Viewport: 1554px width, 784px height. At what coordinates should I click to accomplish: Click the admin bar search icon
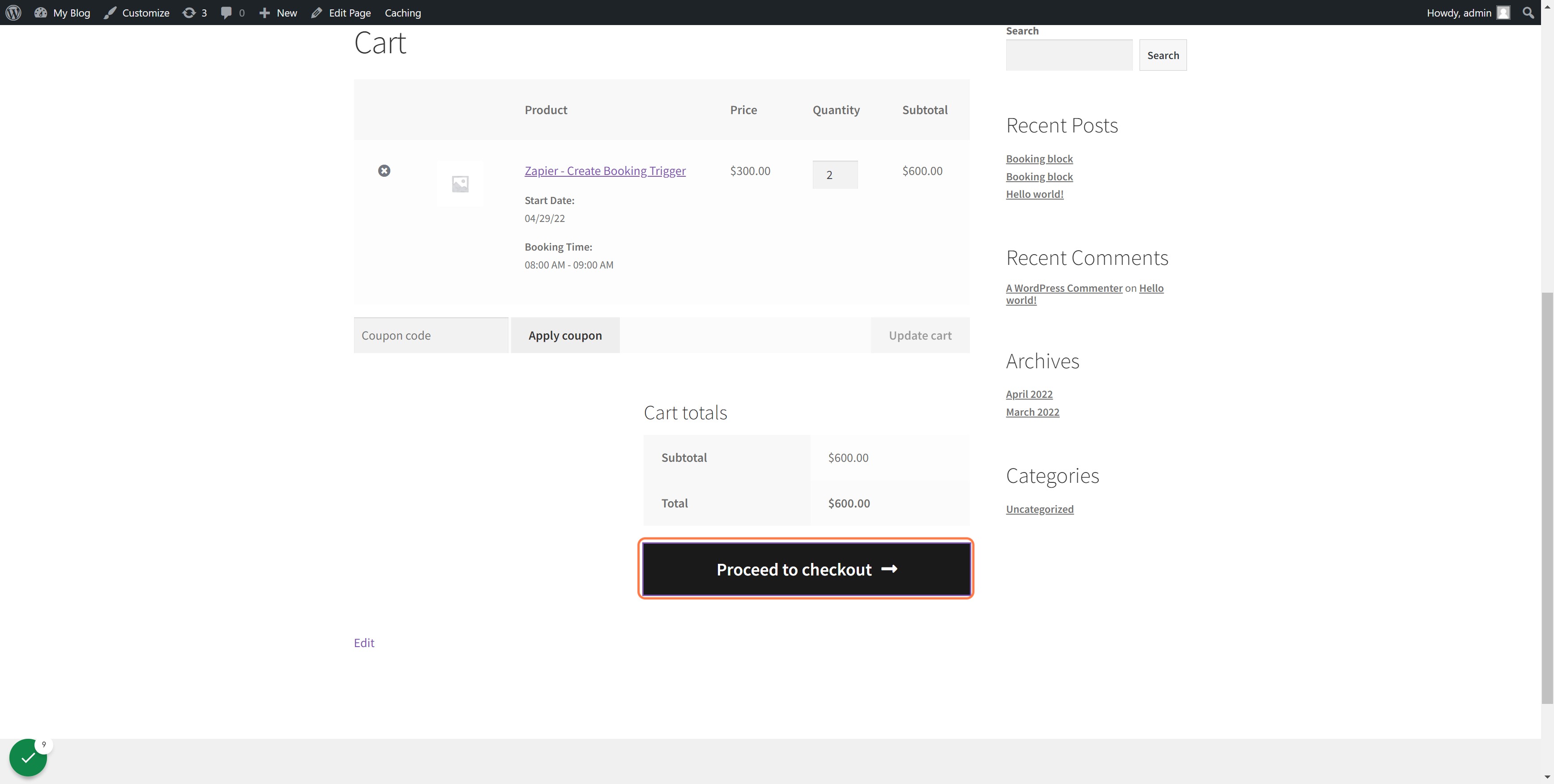[x=1528, y=13]
